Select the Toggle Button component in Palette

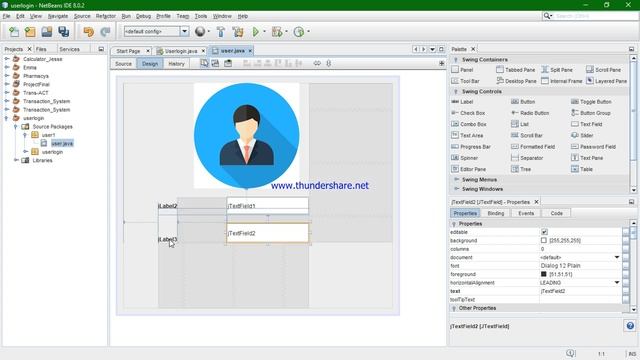tap(591, 102)
